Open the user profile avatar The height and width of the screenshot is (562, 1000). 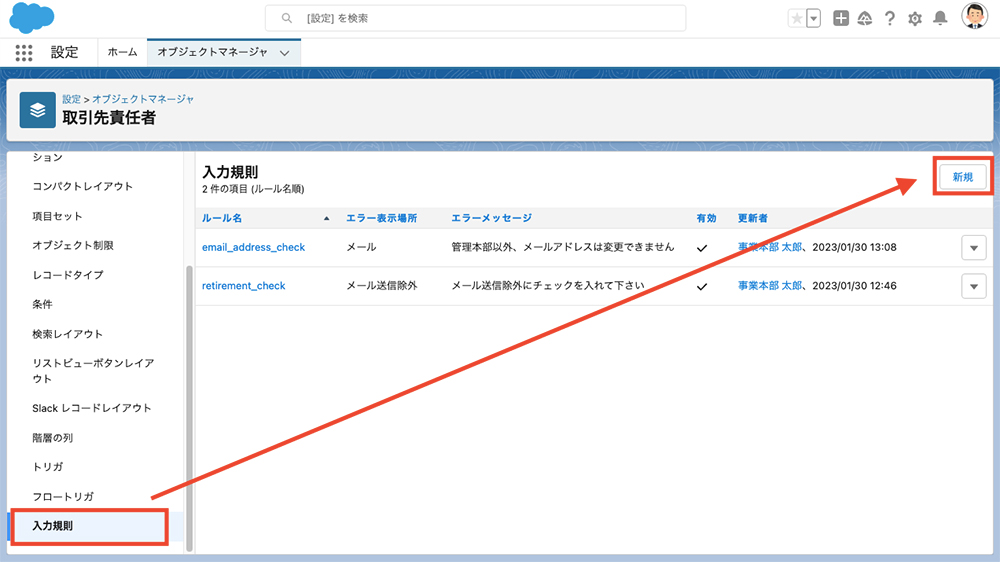(974, 17)
